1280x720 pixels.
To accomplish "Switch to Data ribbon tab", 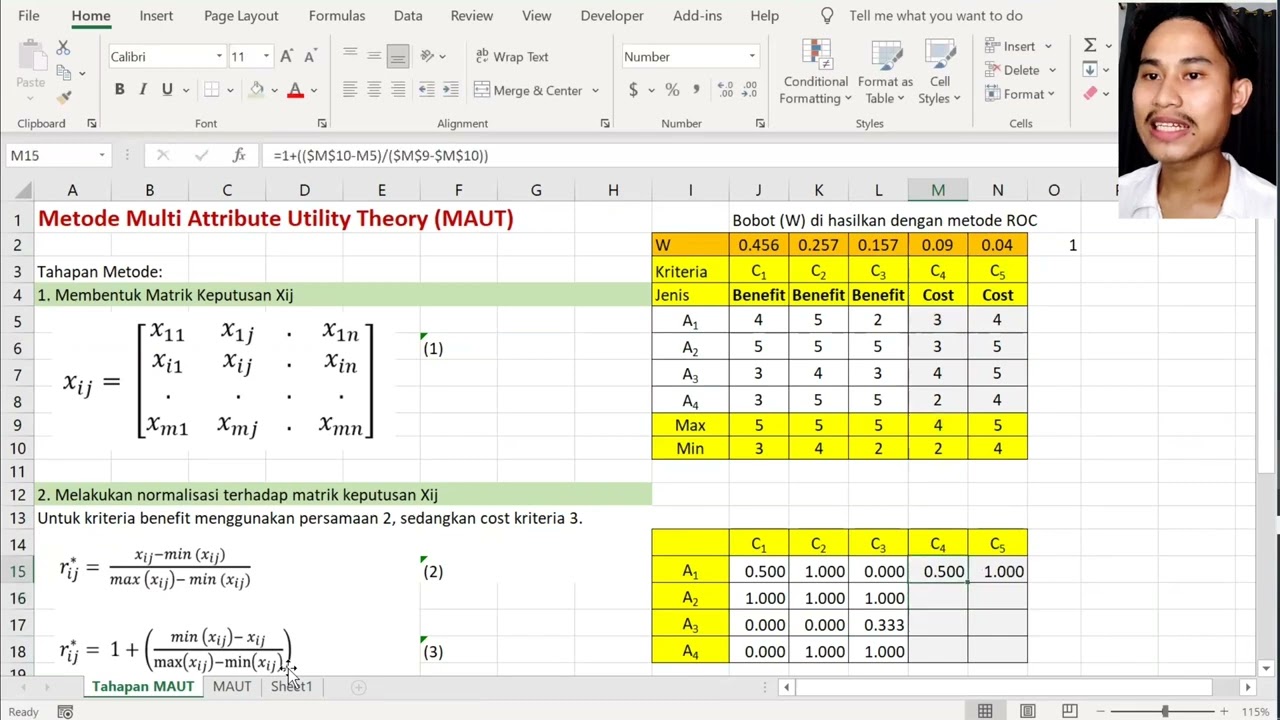I will click(408, 15).
